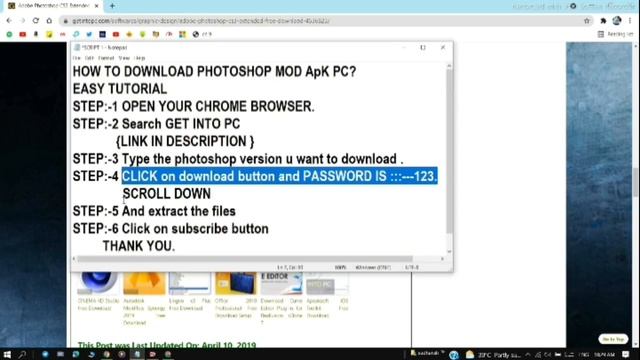Open Office Professional 2019 thumbnail
640x360 pixels.
pyautogui.click(x=236, y=283)
